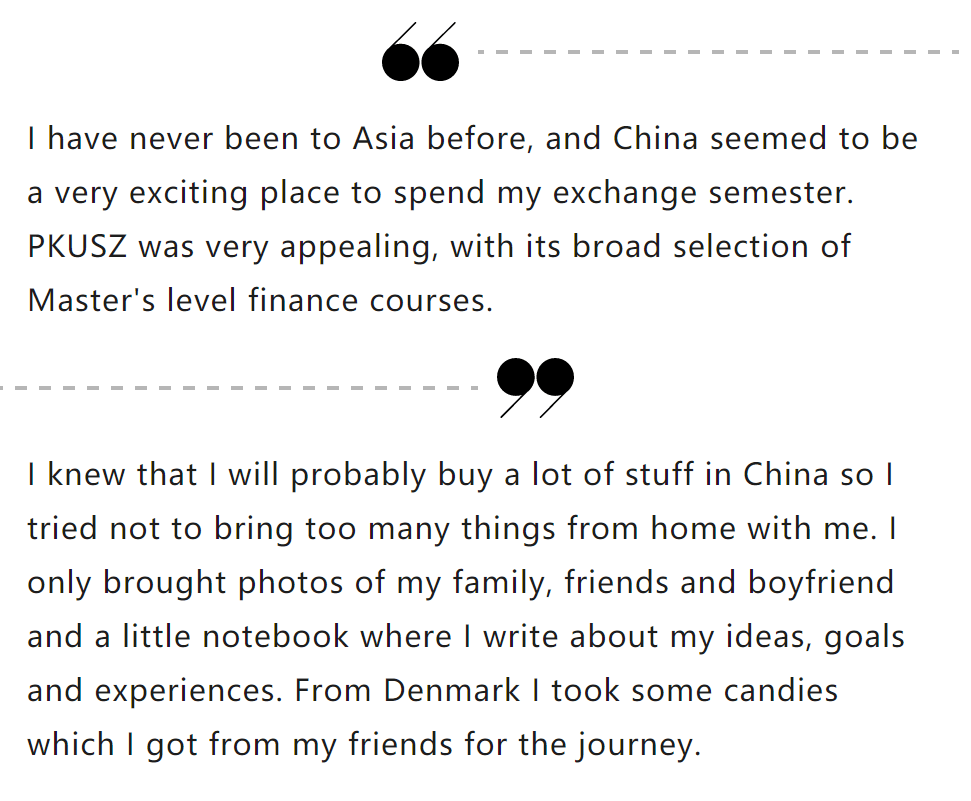Click the opening quotation mark icon

pyautogui.click(x=421, y=53)
